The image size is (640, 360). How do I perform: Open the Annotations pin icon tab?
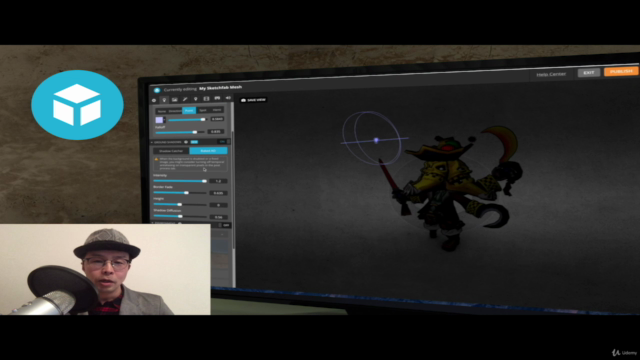pyautogui.click(x=196, y=99)
